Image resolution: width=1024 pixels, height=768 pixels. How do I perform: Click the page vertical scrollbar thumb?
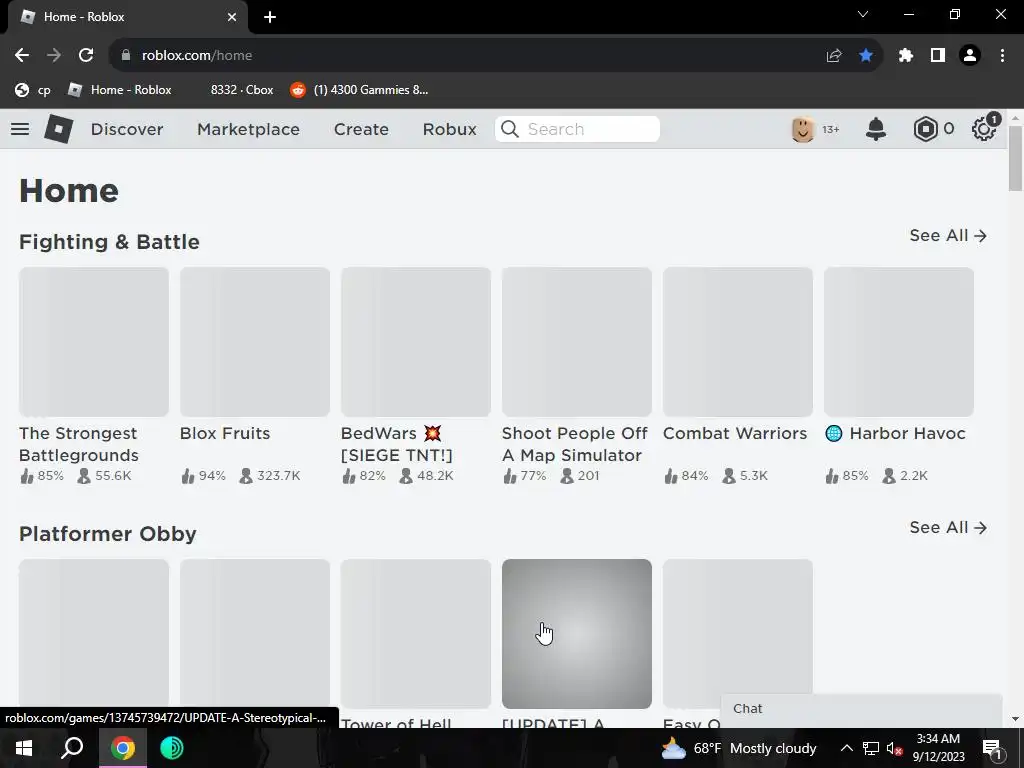coord(1015,159)
